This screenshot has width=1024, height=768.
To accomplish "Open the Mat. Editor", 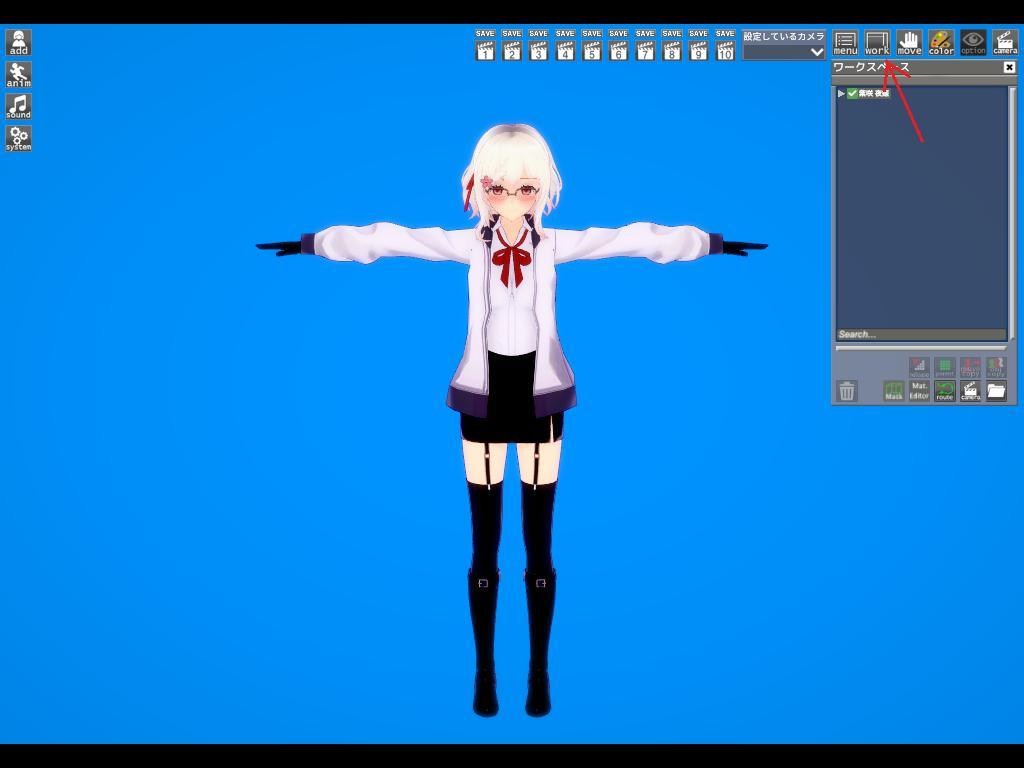I will (918, 391).
